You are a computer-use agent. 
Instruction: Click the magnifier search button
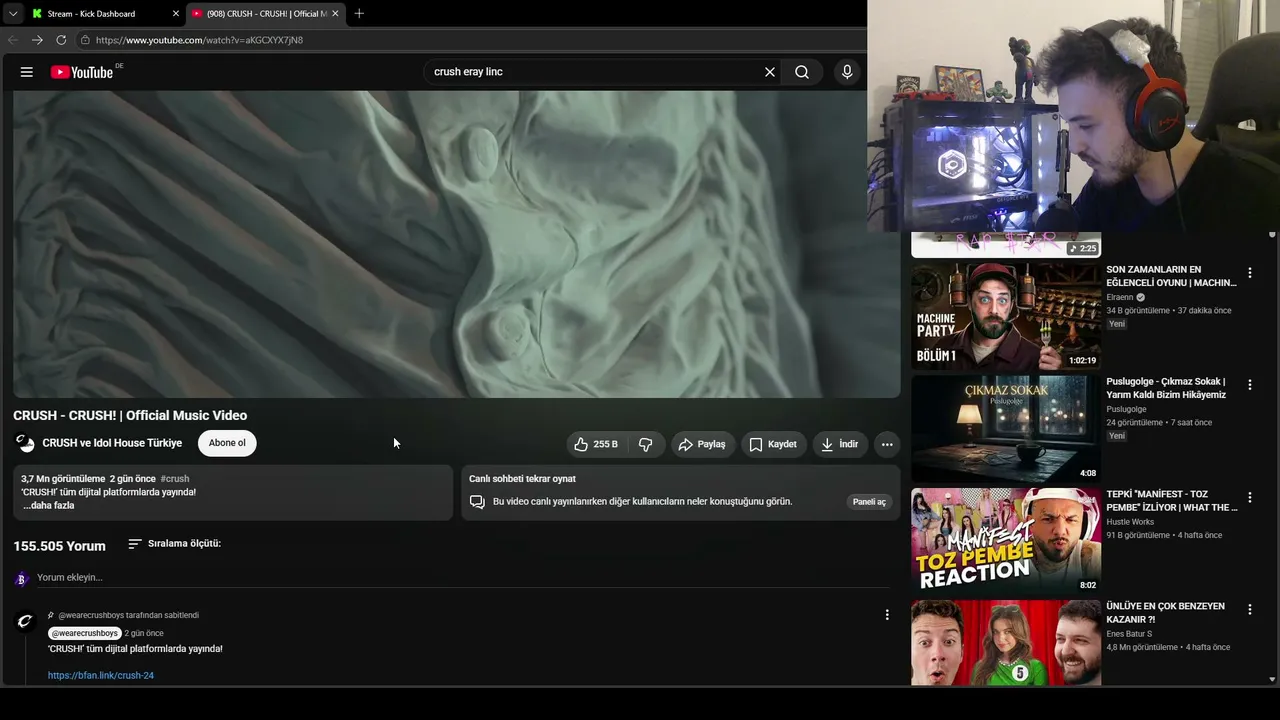click(802, 72)
